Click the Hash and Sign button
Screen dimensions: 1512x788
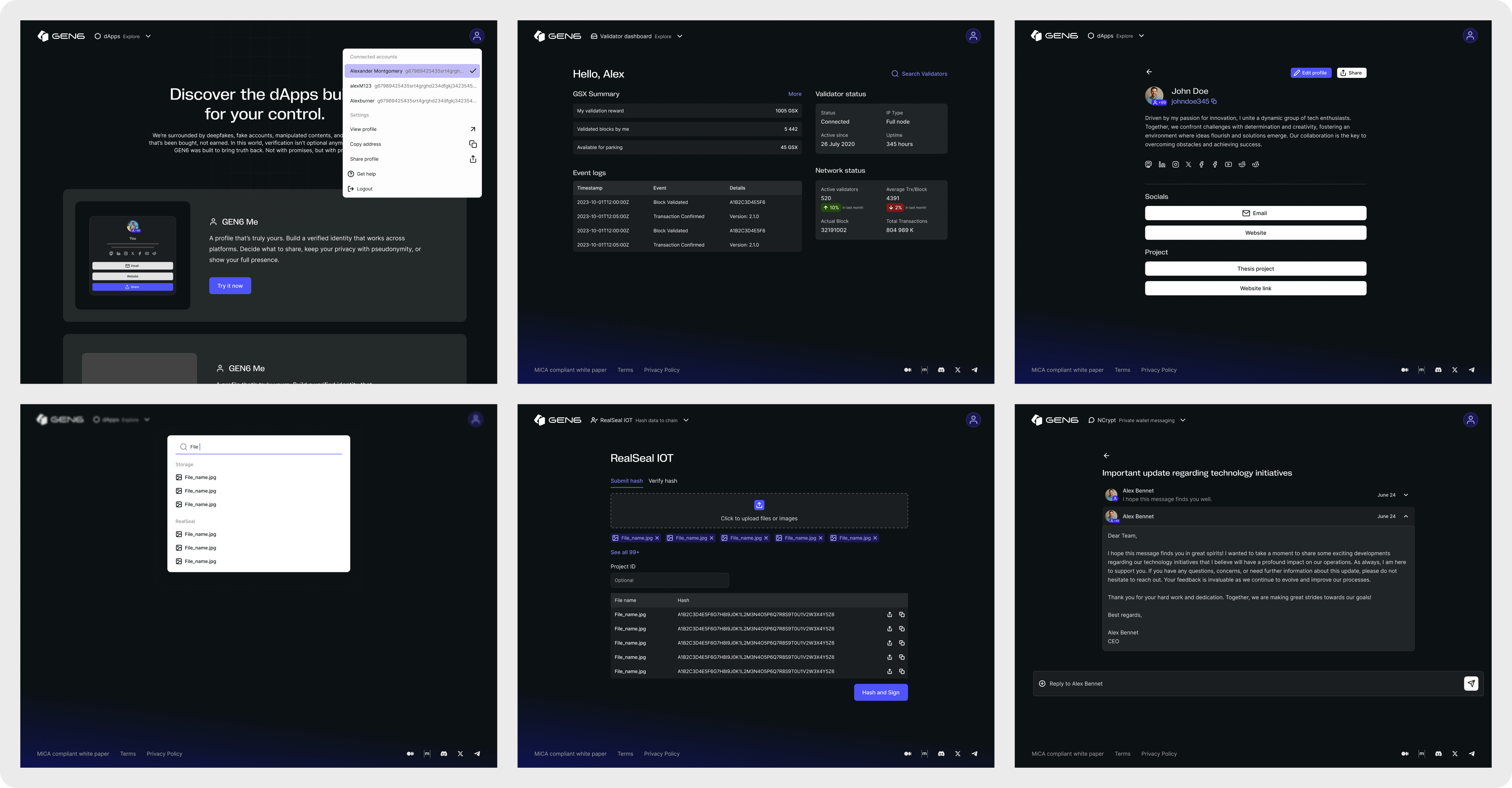pyautogui.click(x=880, y=693)
